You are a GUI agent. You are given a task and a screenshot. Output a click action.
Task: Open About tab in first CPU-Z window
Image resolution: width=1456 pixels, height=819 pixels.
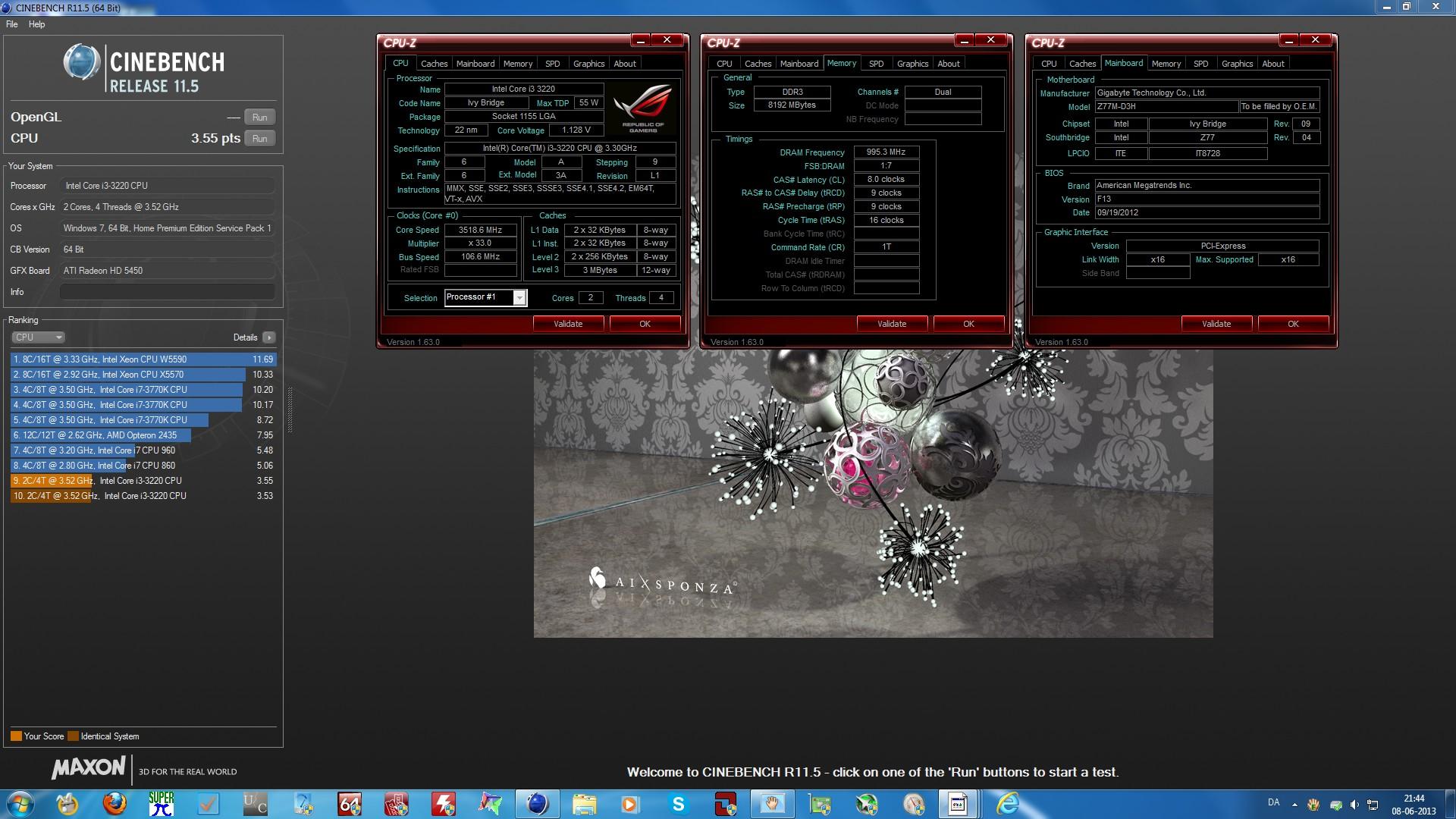pyautogui.click(x=625, y=64)
